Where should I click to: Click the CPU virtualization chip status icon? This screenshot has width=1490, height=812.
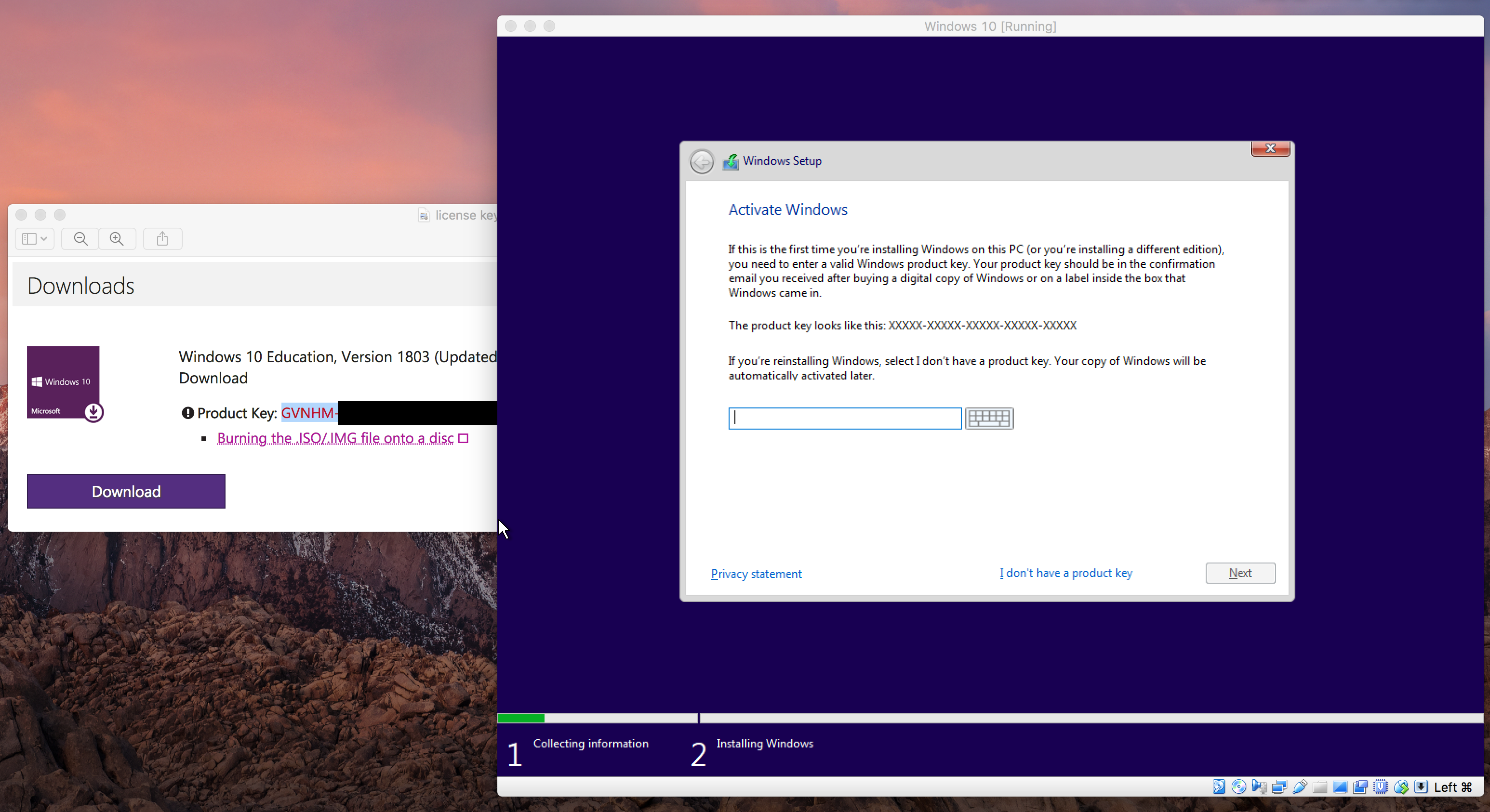tap(1381, 786)
